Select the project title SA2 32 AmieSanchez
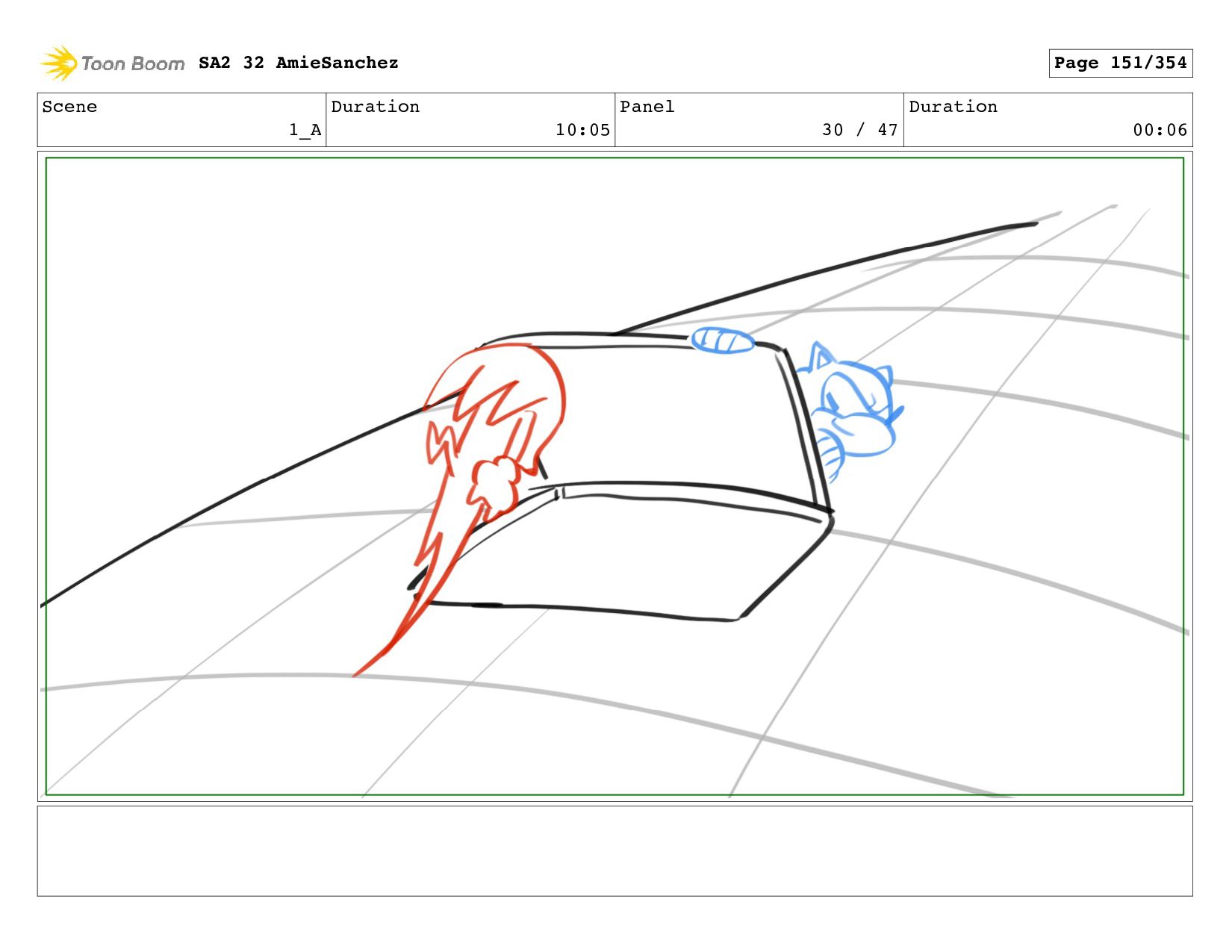The image size is (1232, 952). [x=298, y=63]
